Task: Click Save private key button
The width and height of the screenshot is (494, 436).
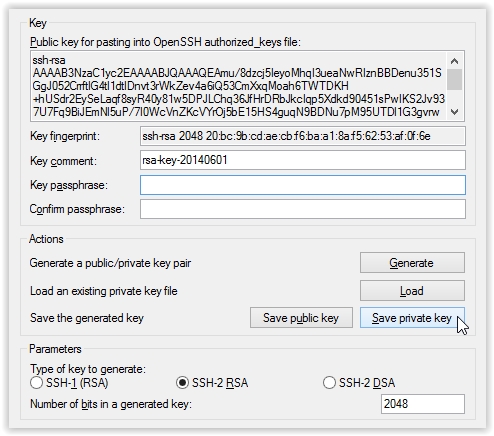Action: [x=412, y=318]
